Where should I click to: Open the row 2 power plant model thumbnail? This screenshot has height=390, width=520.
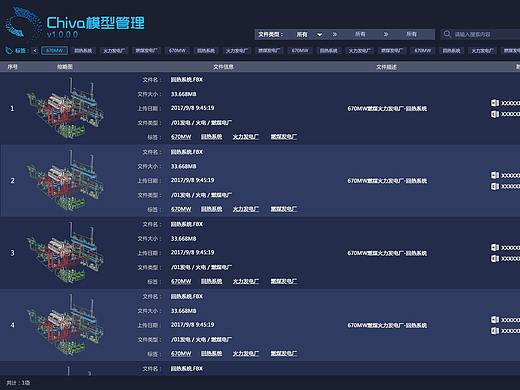click(65, 181)
